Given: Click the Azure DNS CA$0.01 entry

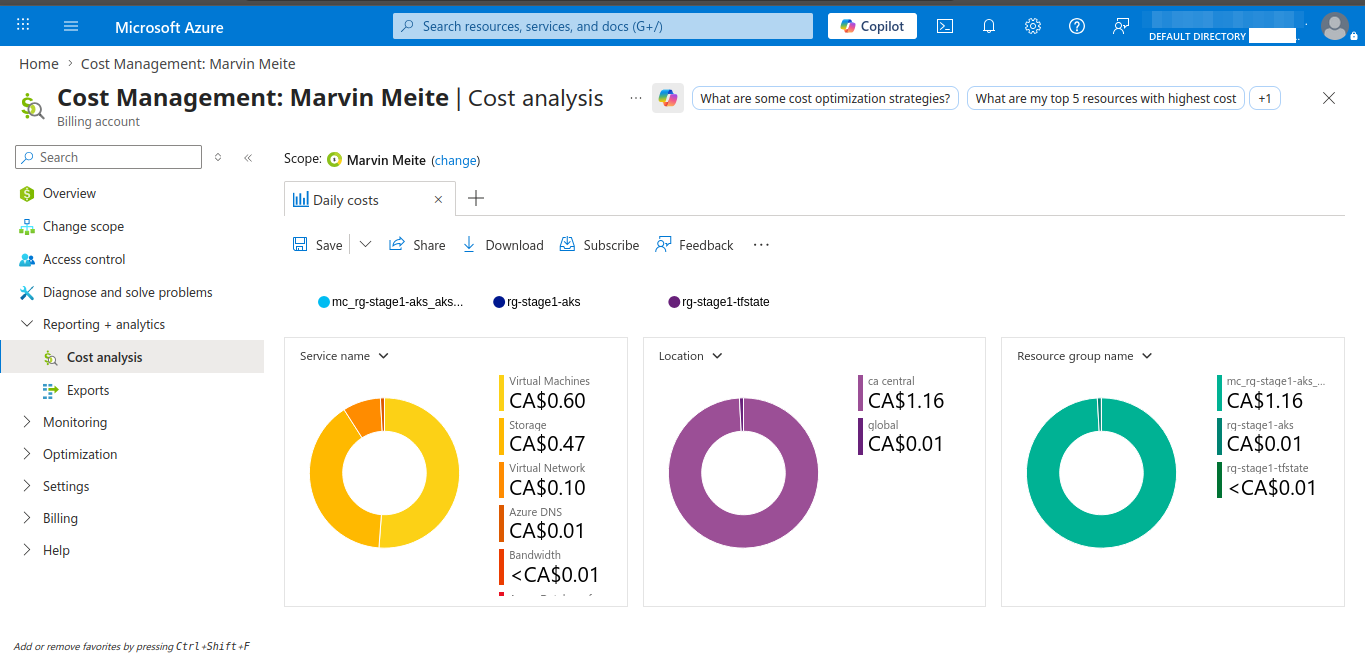Looking at the screenshot, I should (x=543, y=524).
